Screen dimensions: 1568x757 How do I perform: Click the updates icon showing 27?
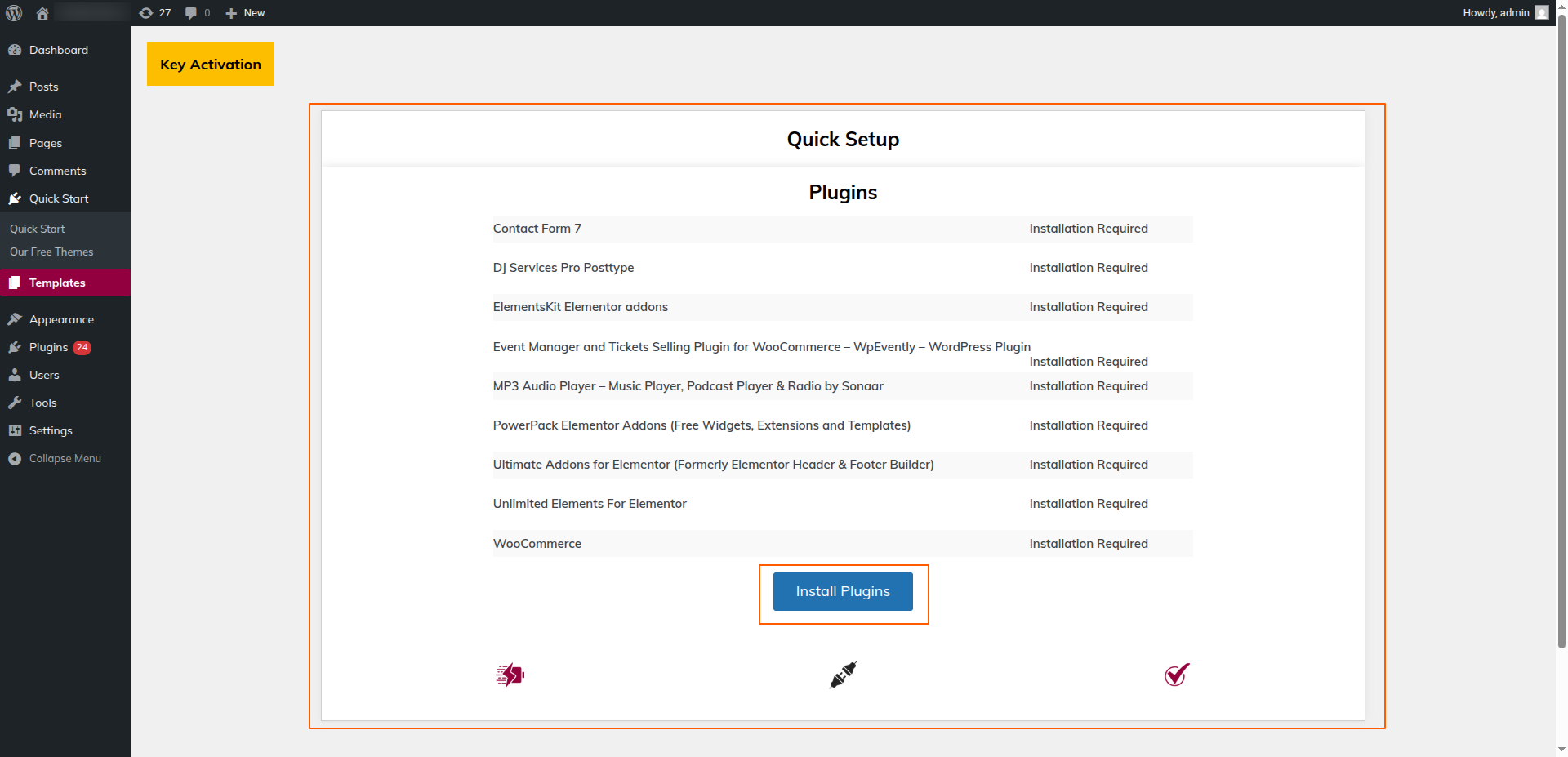[x=155, y=13]
